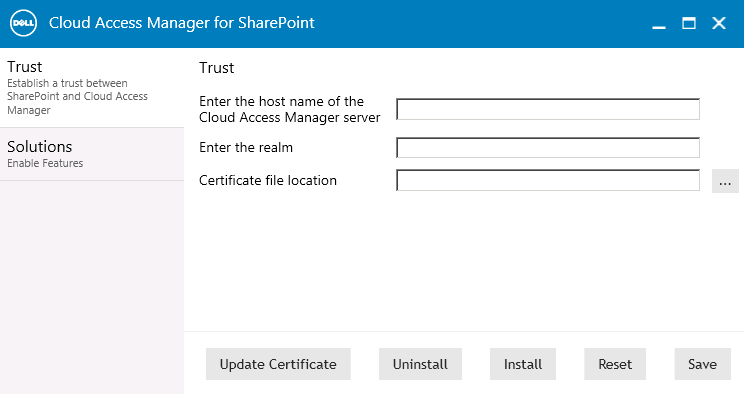This screenshot has height=394, width=744.
Task: Maximize the Cloud Access Manager window
Action: 689,23
